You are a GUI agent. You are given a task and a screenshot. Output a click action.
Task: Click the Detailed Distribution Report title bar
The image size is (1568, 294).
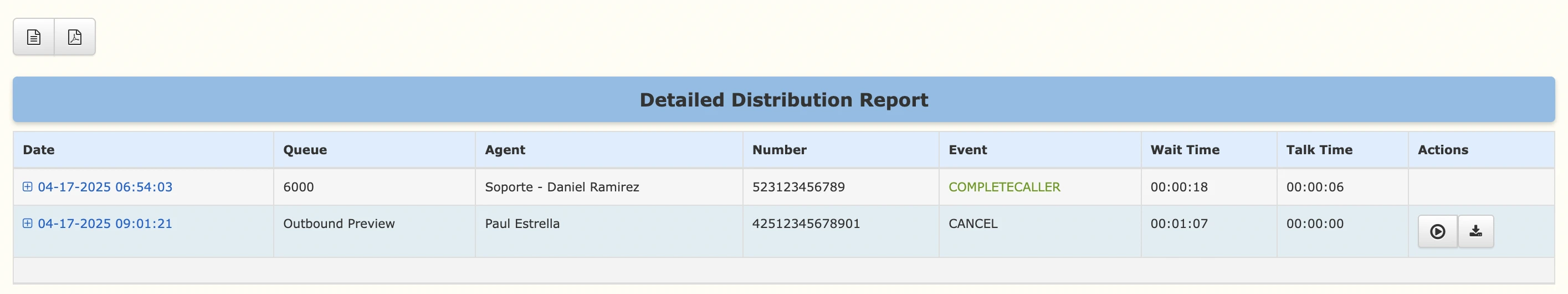click(784, 99)
